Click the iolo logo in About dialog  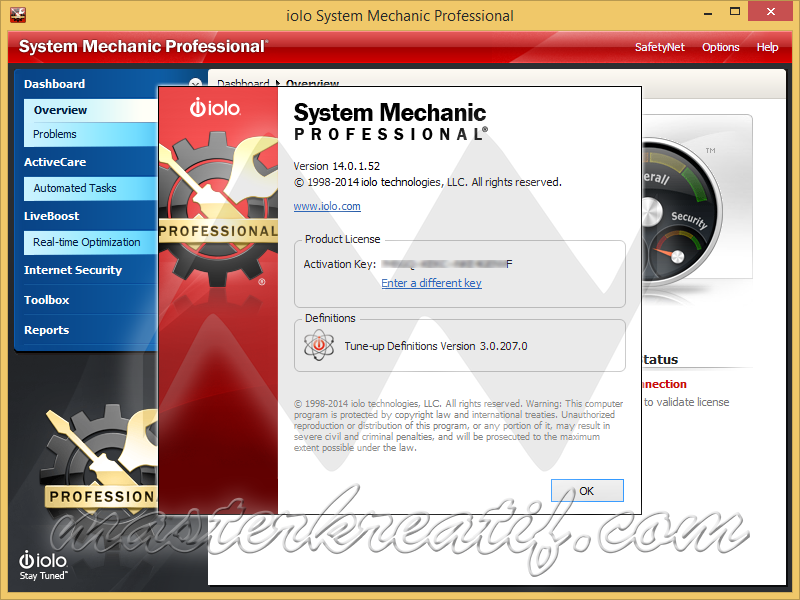215,108
